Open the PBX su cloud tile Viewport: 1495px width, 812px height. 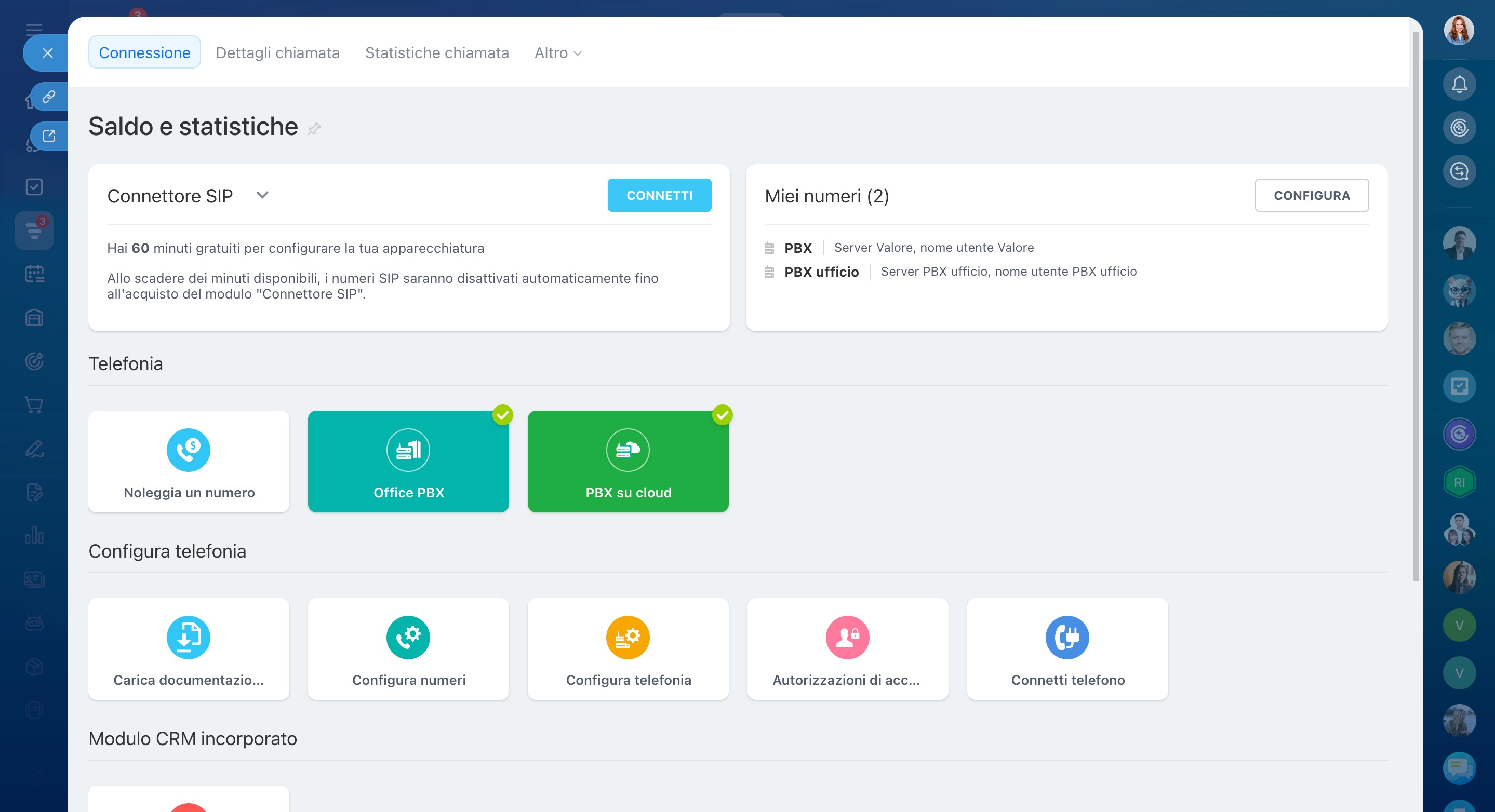[x=628, y=461]
